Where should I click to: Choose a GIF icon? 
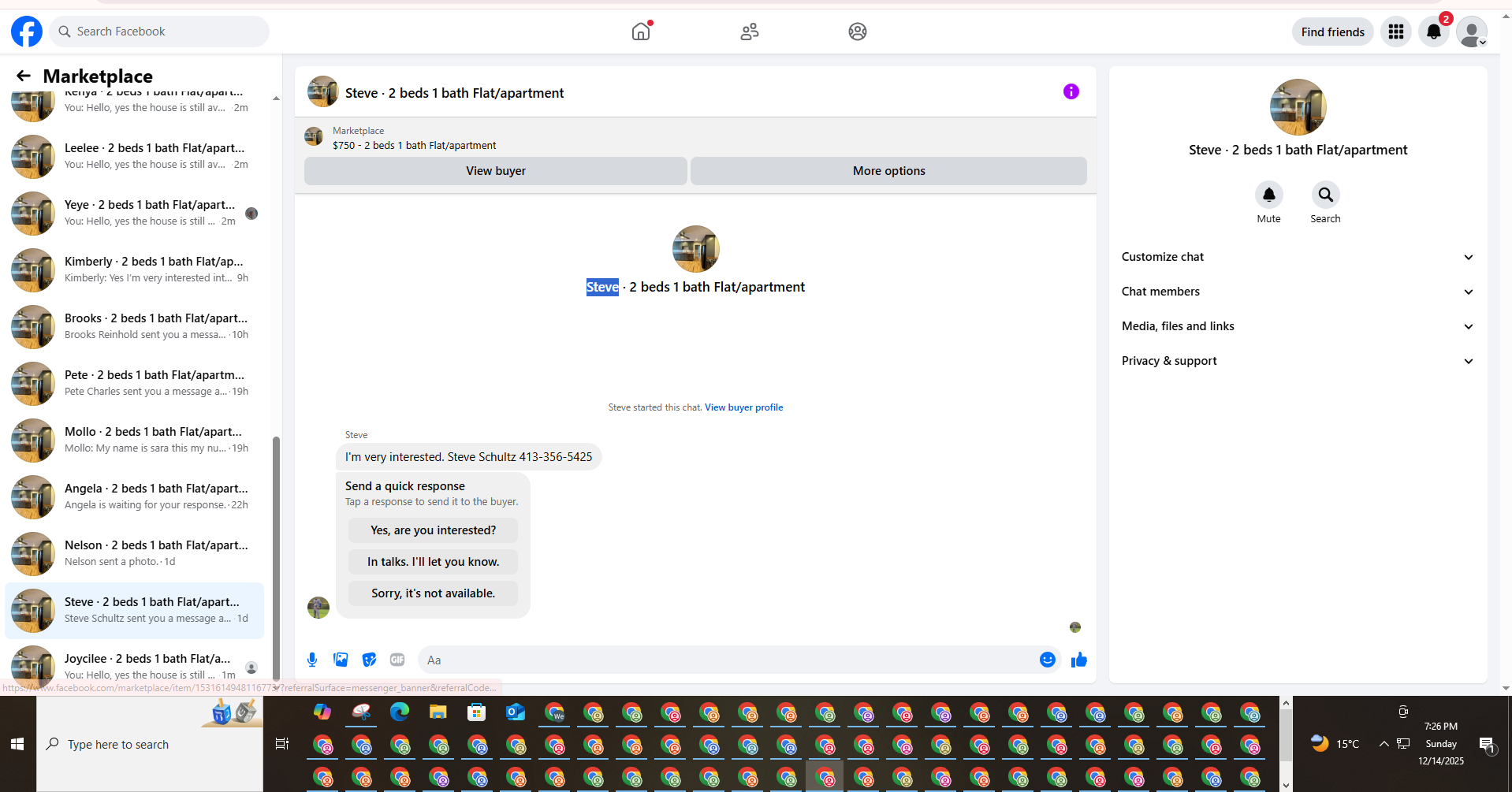tap(397, 660)
